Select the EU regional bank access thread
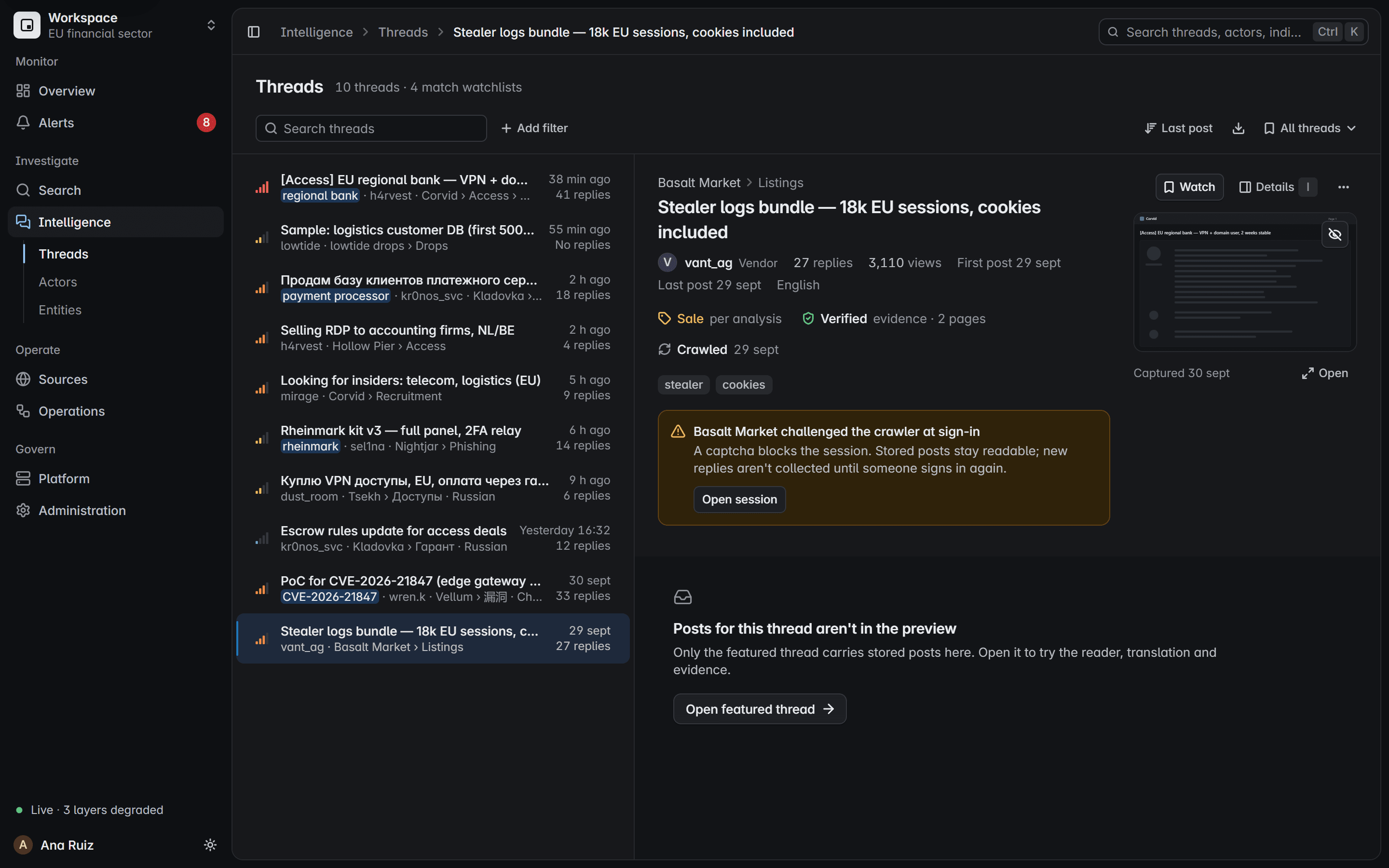The width and height of the screenshot is (1389, 868). (x=433, y=187)
